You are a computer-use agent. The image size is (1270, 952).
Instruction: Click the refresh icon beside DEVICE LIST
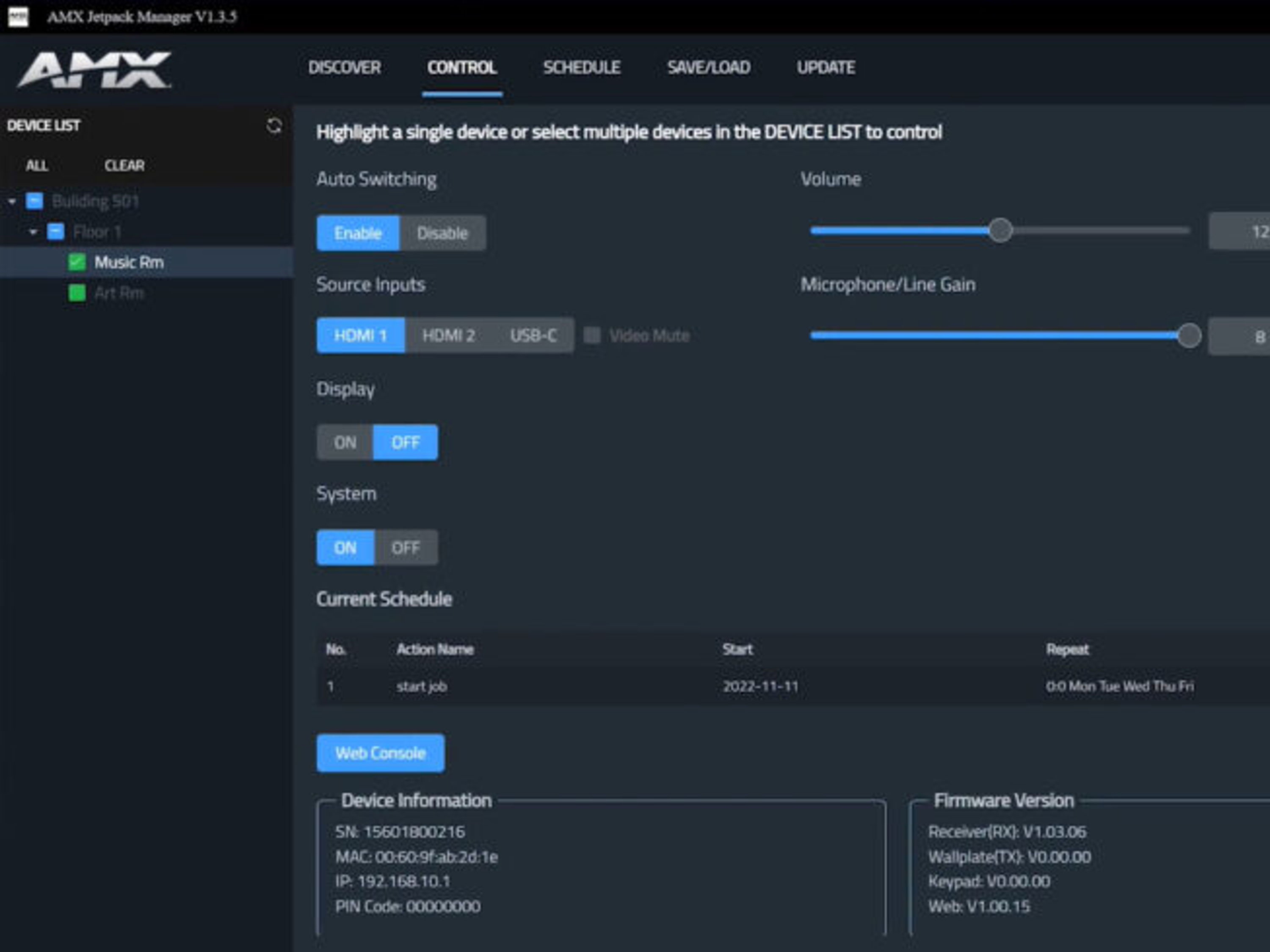pyautogui.click(x=274, y=126)
